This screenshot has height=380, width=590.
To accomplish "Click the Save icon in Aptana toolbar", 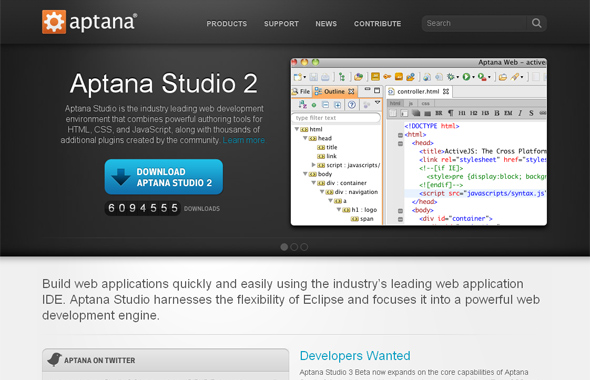I will click(313, 77).
